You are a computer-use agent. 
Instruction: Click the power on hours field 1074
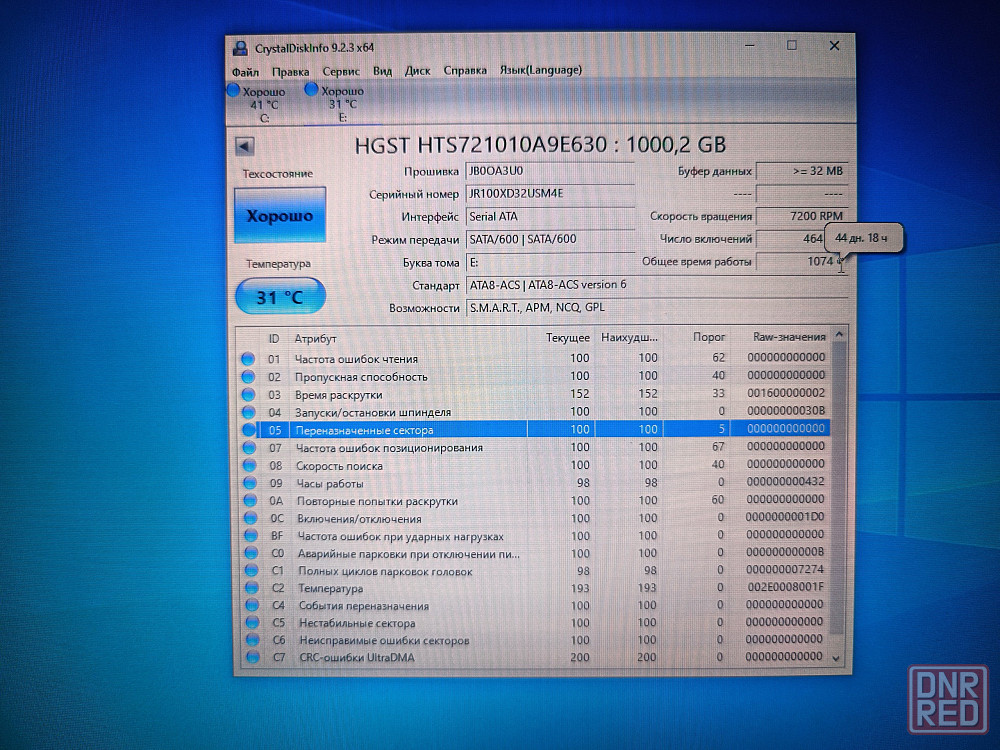802,261
